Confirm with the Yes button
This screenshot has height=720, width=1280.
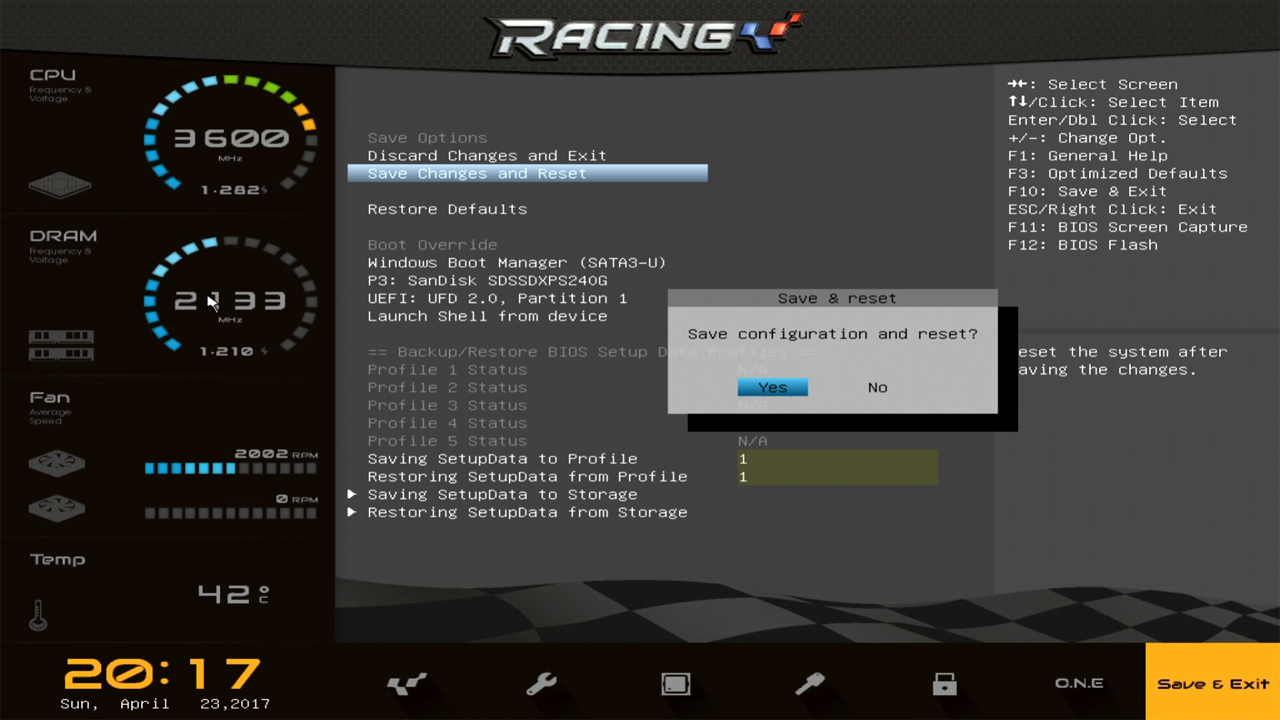click(772, 387)
